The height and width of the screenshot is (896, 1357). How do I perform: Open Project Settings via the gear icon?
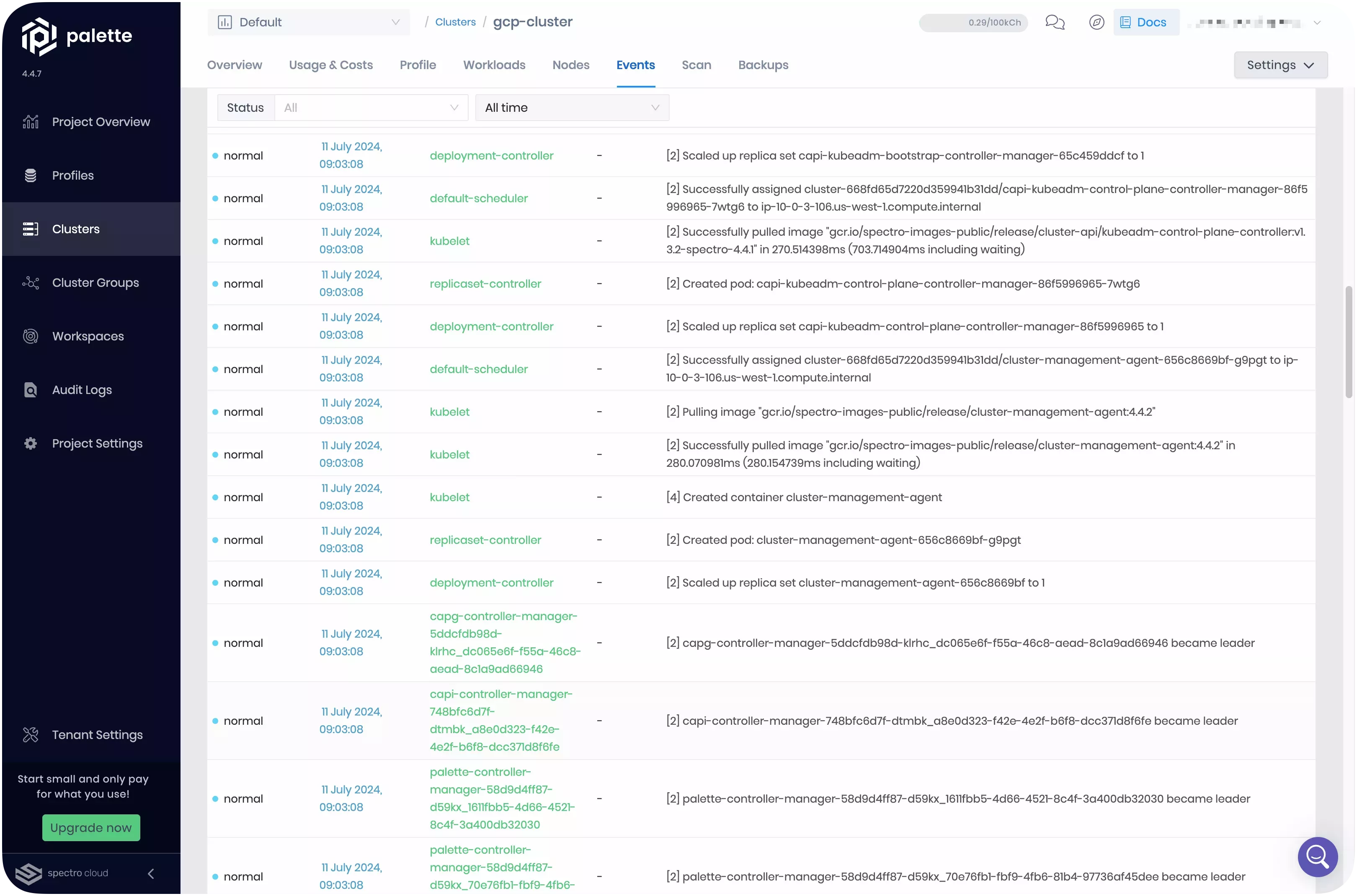[x=31, y=443]
